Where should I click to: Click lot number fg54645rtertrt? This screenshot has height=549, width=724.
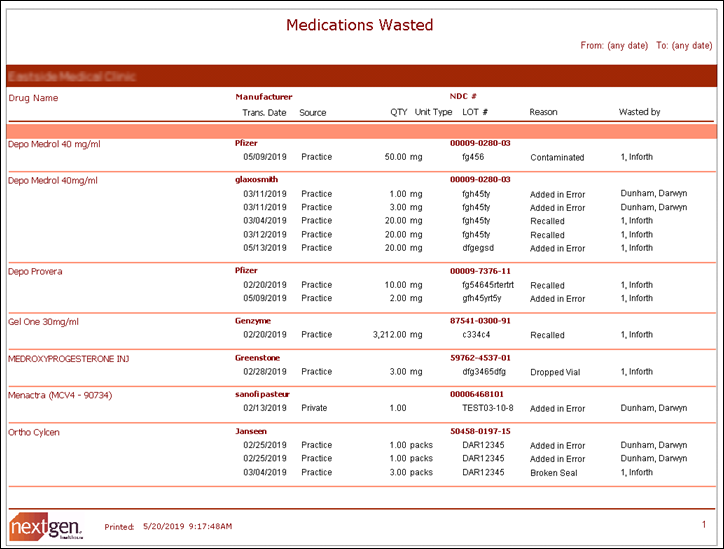[x=488, y=285]
